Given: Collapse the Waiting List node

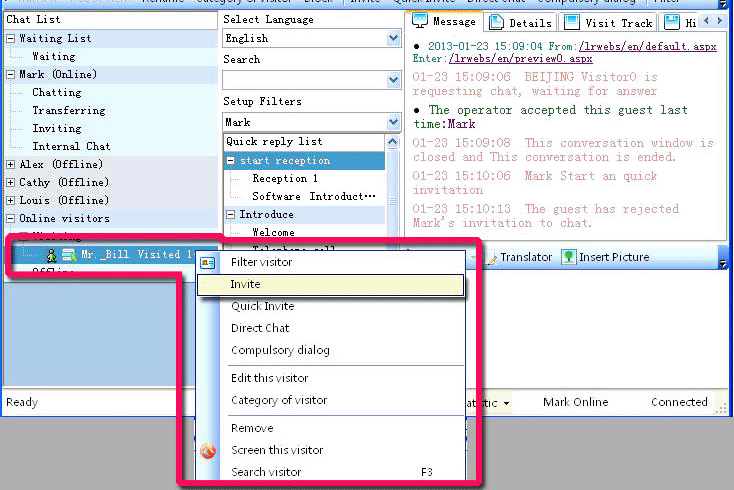Looking at the screenshot, I should 10,39.
